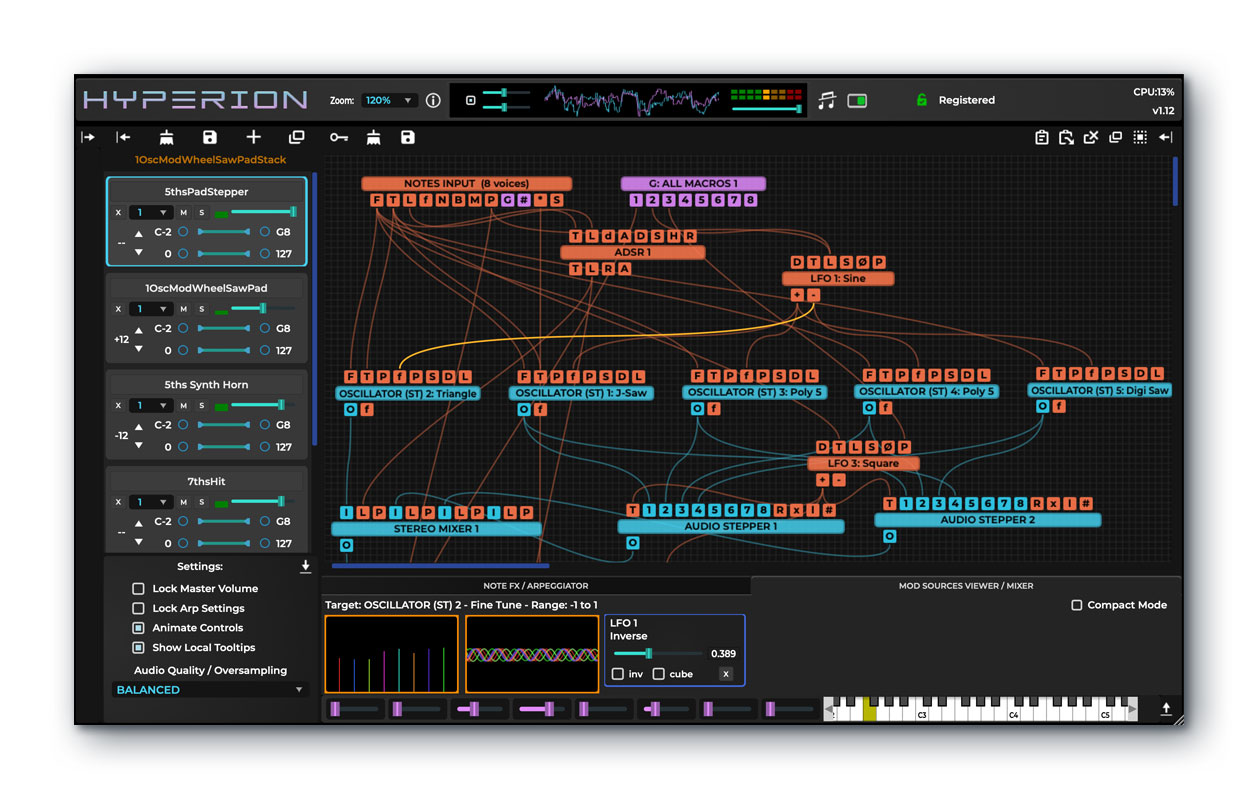Open the channel dropdown on 1OscModWheelSawPad layer
Viewport: 1258px width, 790px height.
pos(151,309)
